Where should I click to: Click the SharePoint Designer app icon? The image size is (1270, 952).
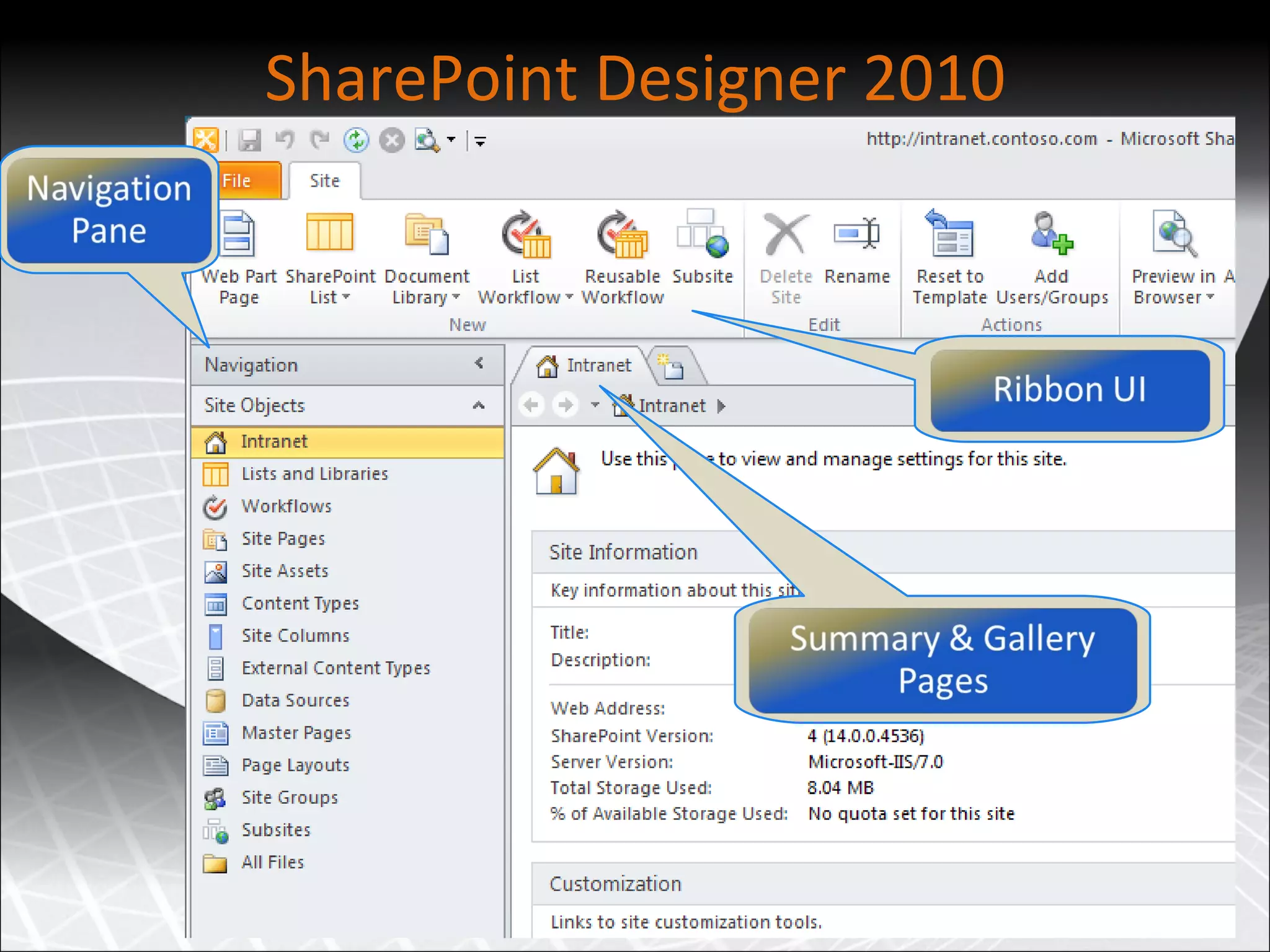(205, 139)
